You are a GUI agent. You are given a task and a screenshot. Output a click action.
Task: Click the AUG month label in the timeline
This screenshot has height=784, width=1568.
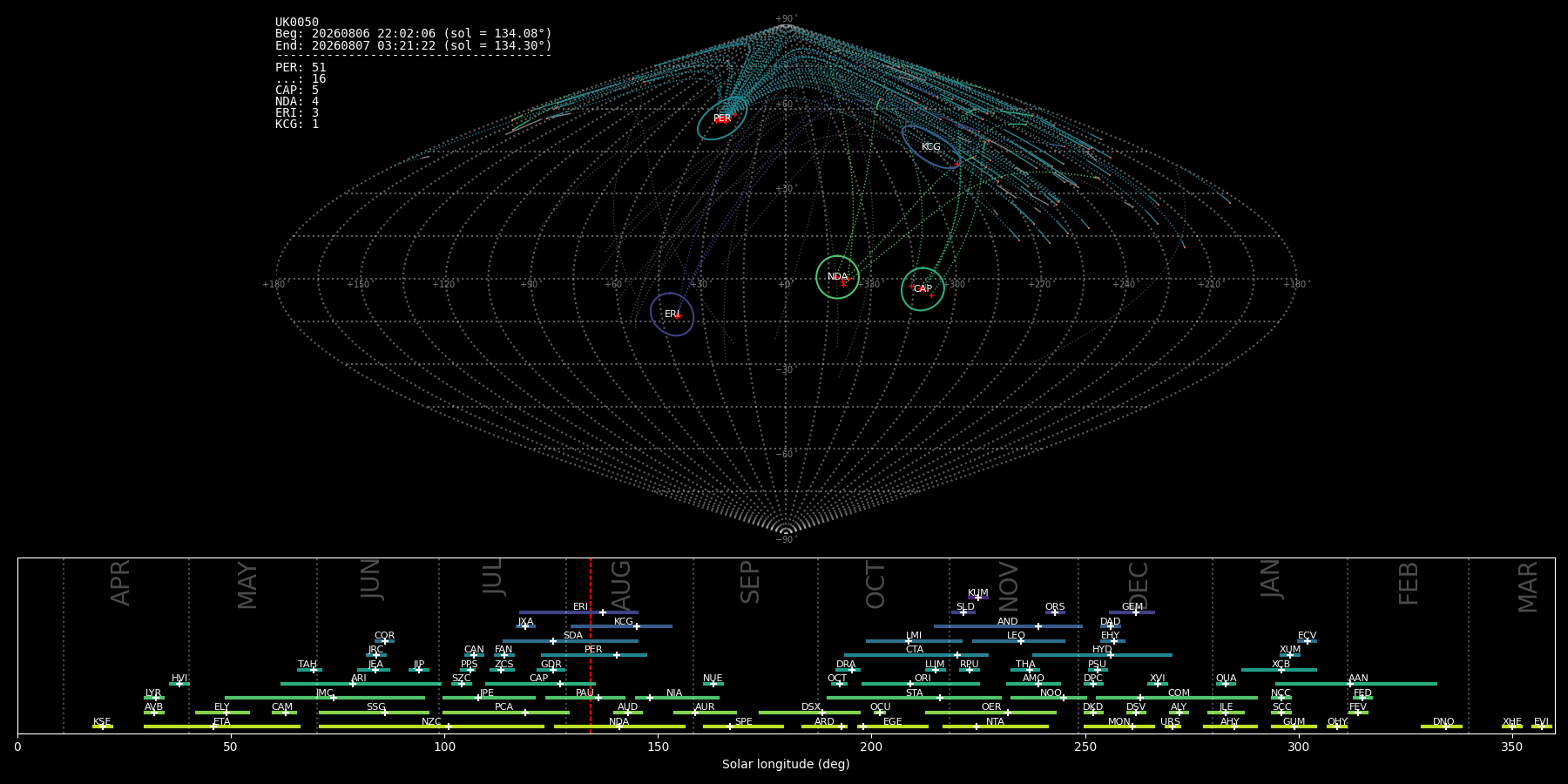pyautogui.click(x=621, y=586)
